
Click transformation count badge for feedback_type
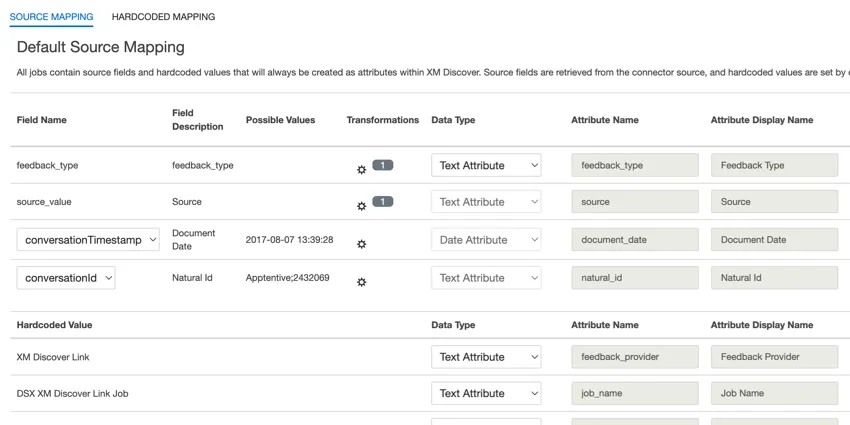[383, 165]
